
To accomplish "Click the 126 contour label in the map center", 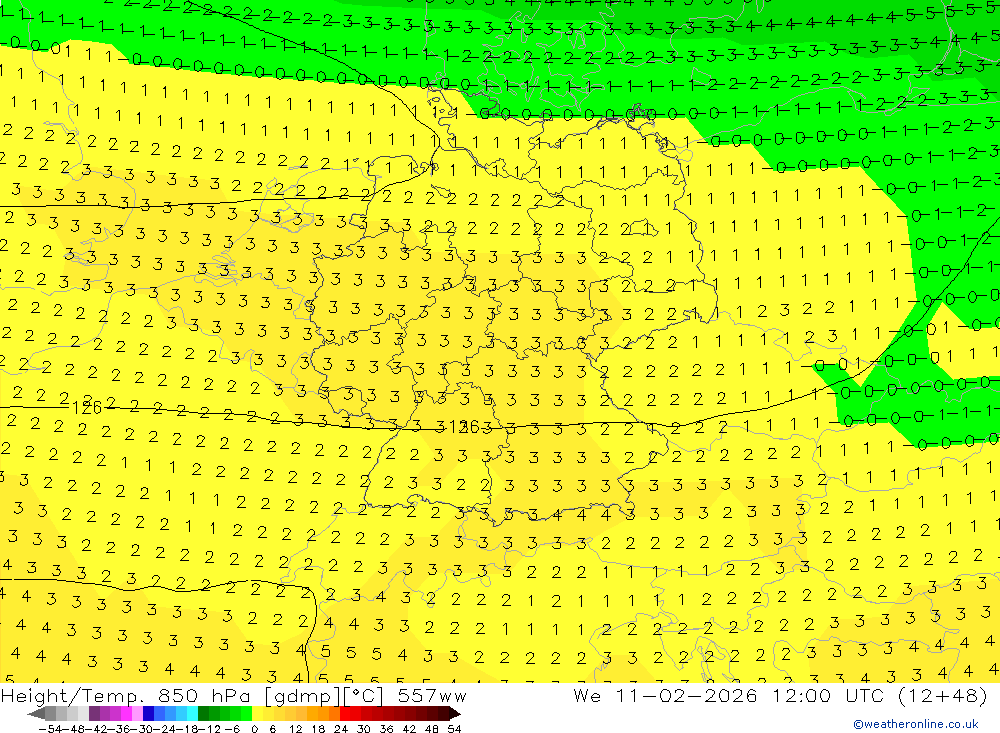I will (x=464, y=427).
